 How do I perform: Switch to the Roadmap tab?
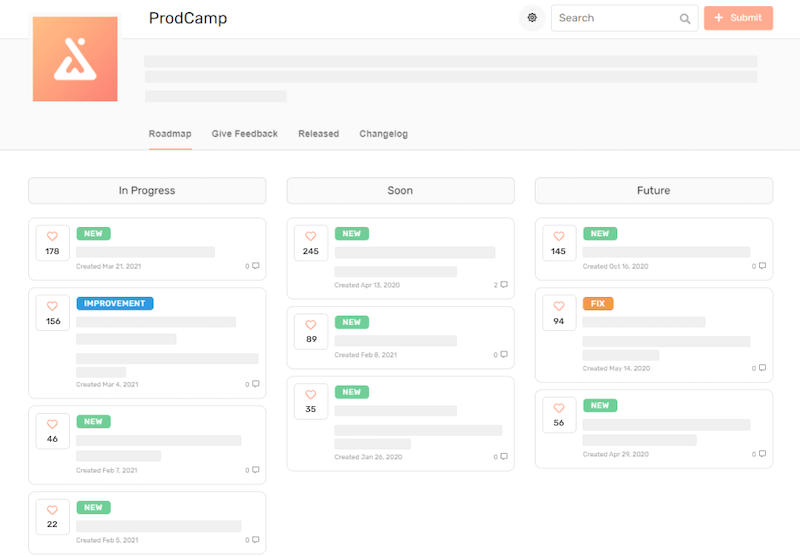pyautogui.click(x=170, y=134)
